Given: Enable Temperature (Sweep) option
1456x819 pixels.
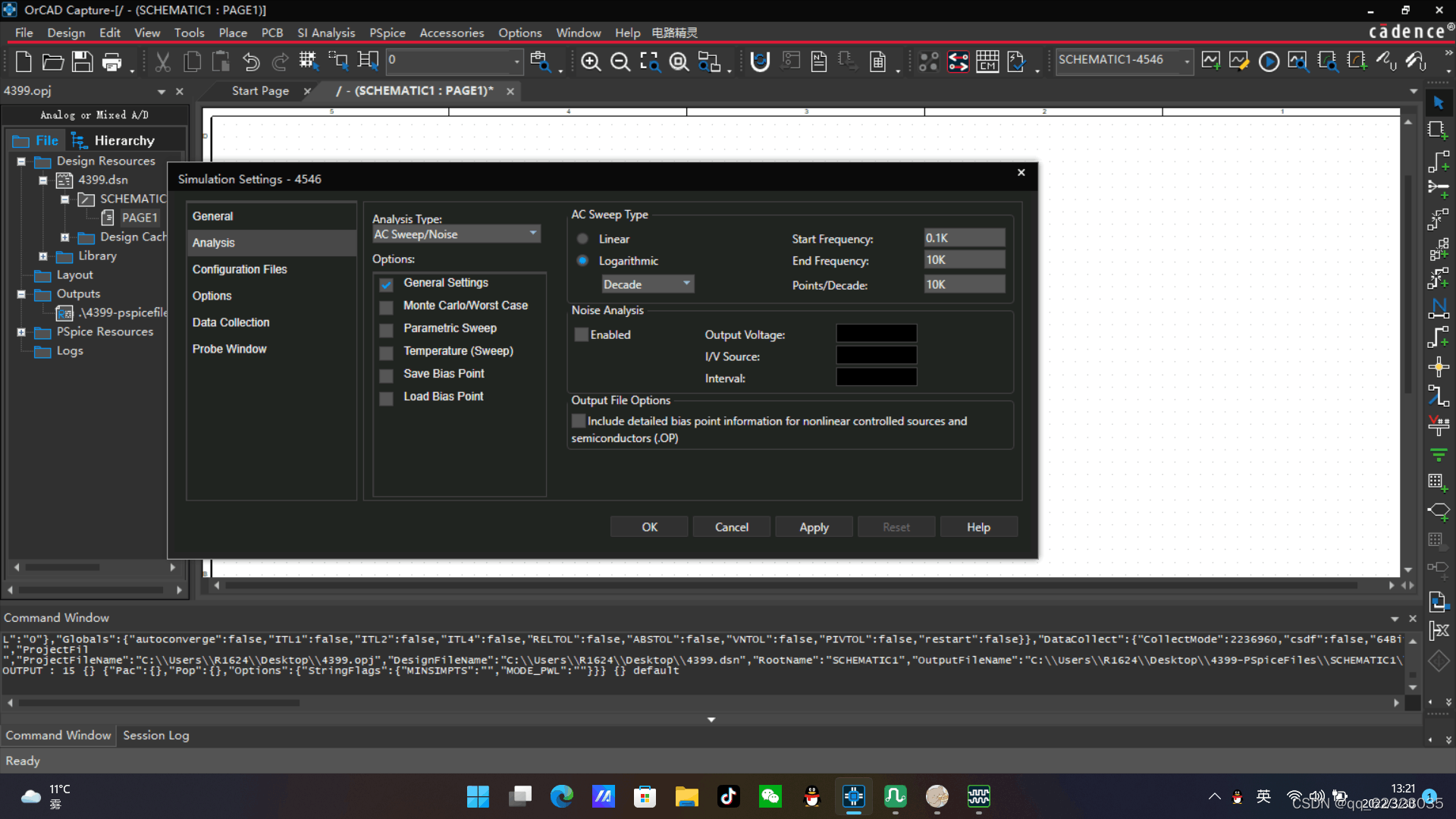Looking at the screenshot, I should [x=386, y=353].
